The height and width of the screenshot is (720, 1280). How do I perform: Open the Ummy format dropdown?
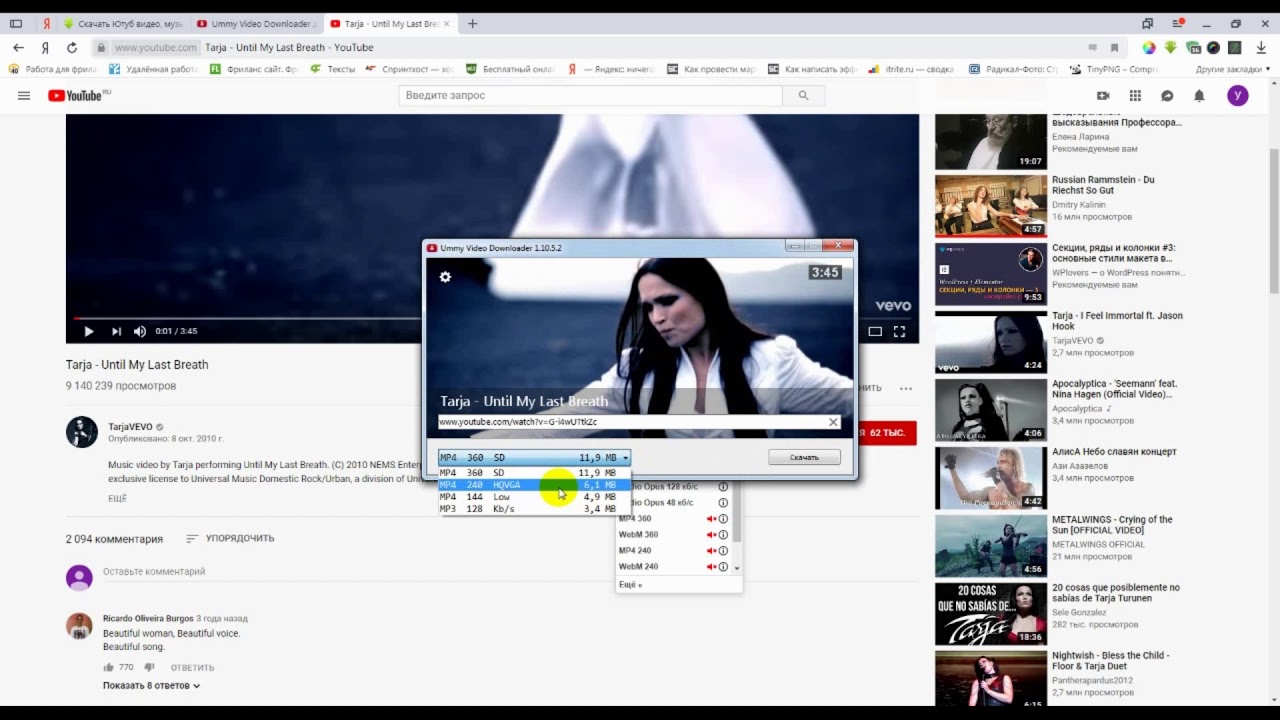tap(534, 458)
